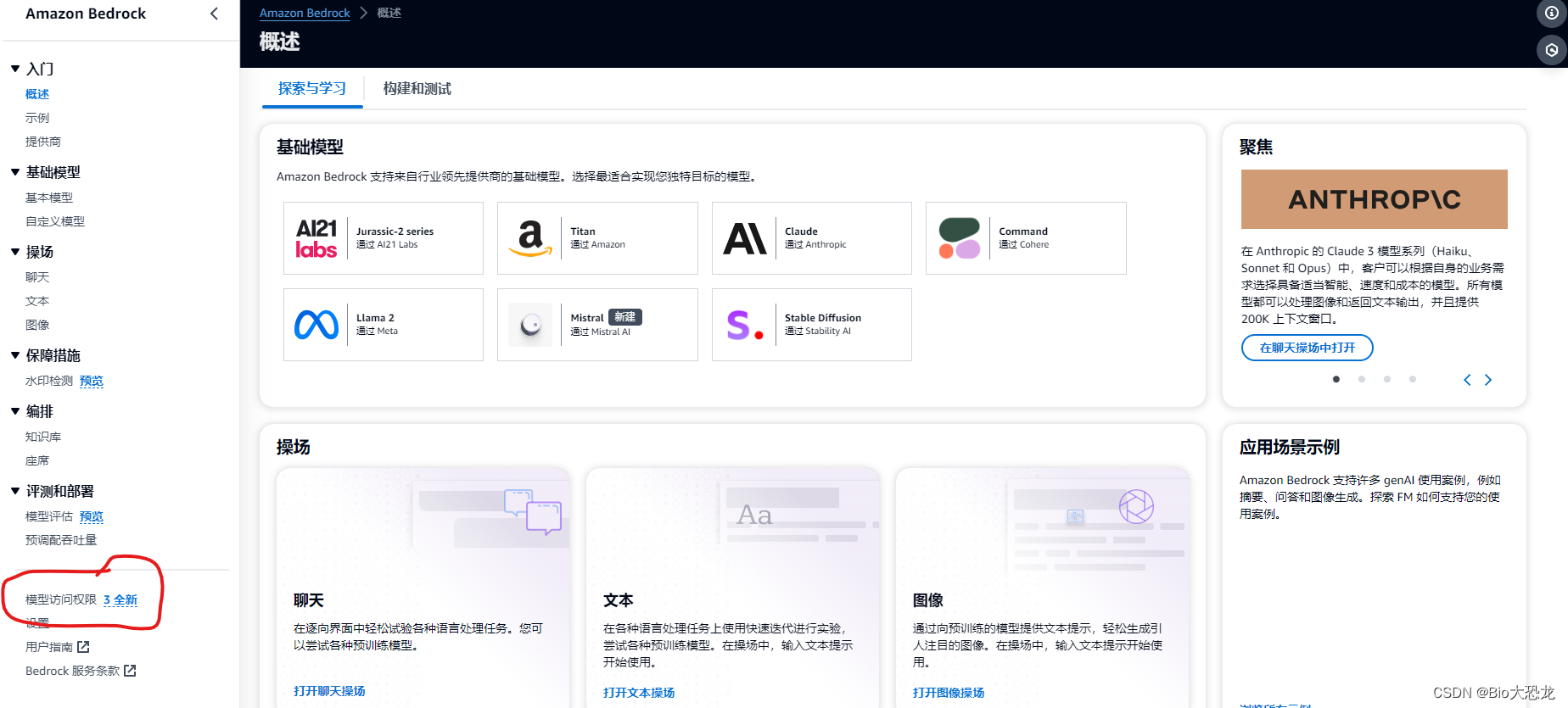Open the info panel icon at top right
This screenshot has width=1568, height=708.
(x=1551, y=13)
